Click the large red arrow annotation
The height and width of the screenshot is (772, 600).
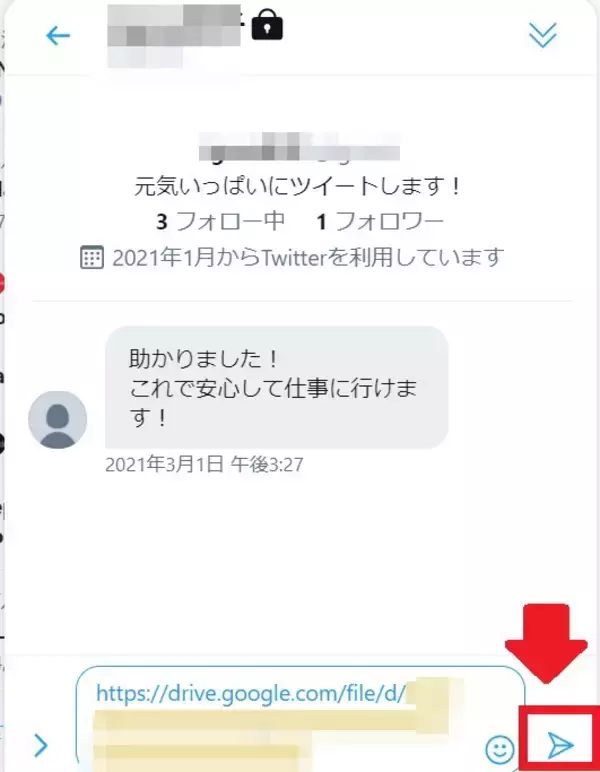tap(546, 643)
